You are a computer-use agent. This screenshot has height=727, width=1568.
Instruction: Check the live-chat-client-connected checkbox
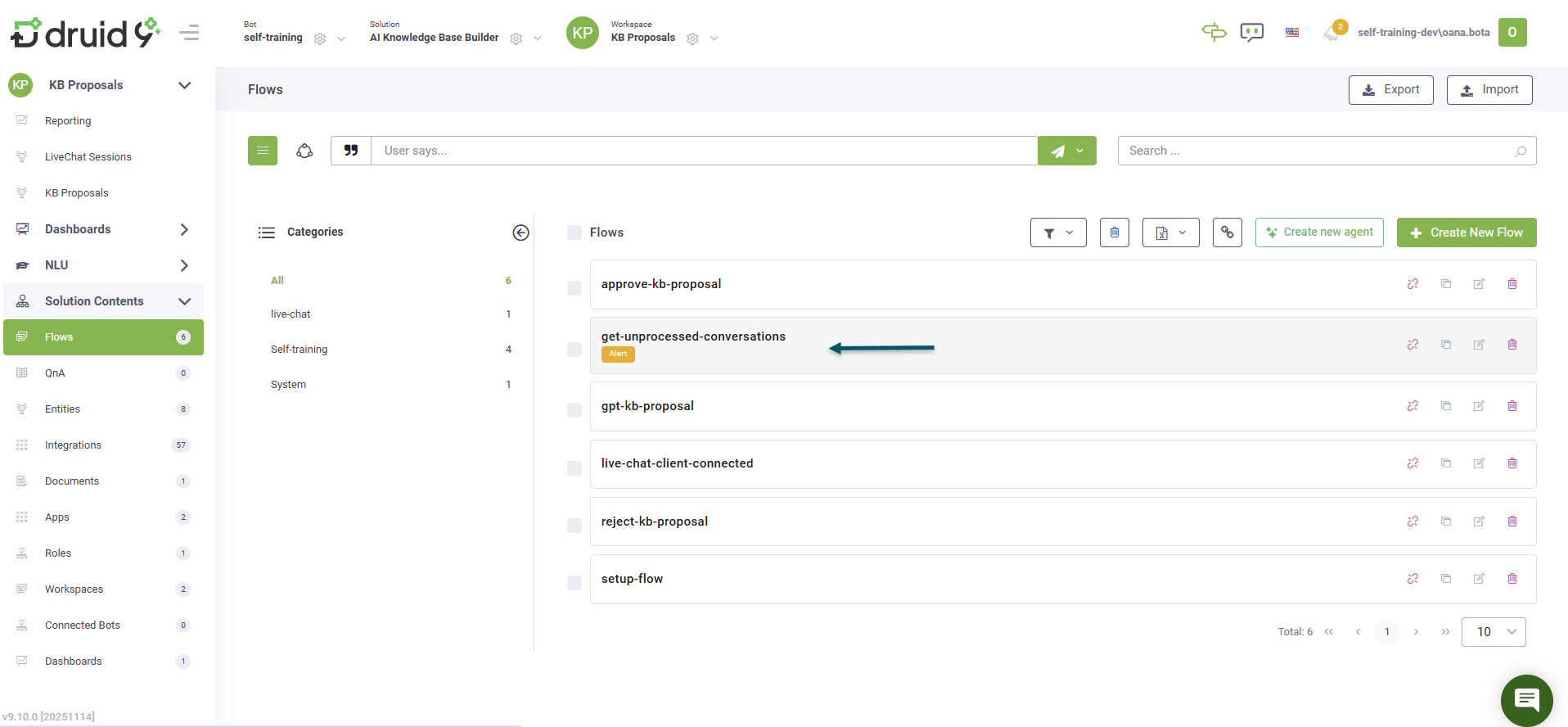tap(574, 468)
